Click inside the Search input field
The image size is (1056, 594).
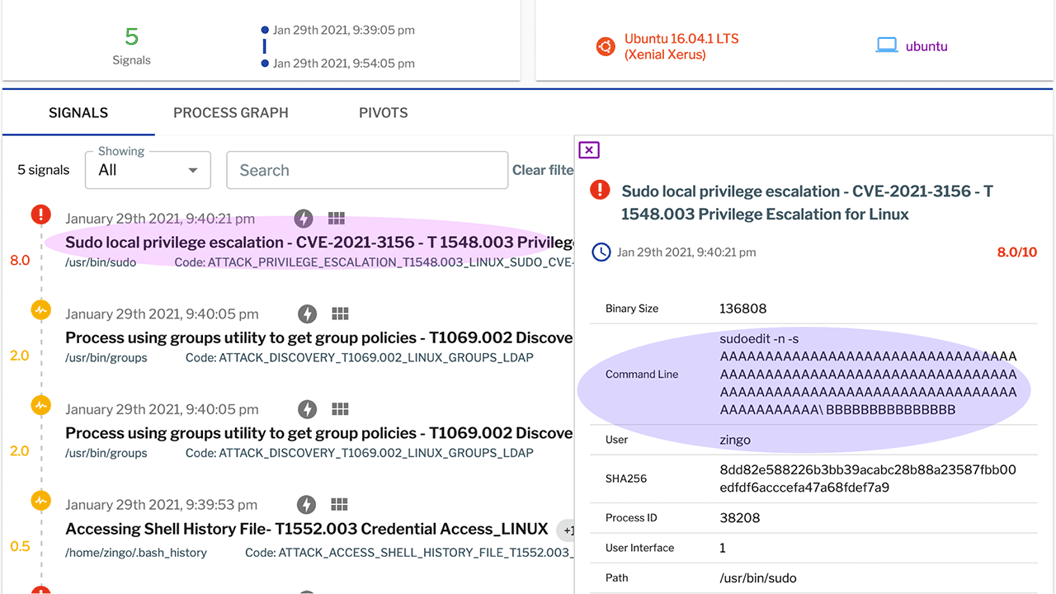pyautogui.click(x=367, y=170)
